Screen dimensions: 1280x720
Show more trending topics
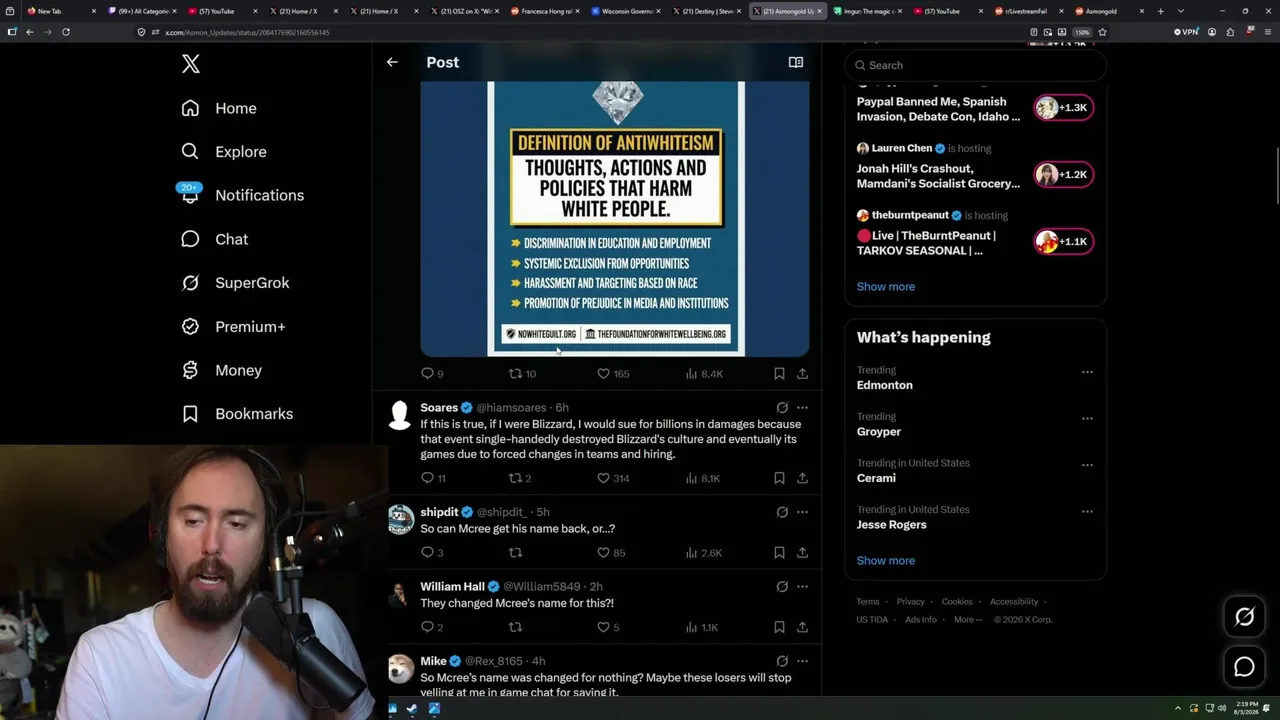click(x=886, y=560)
